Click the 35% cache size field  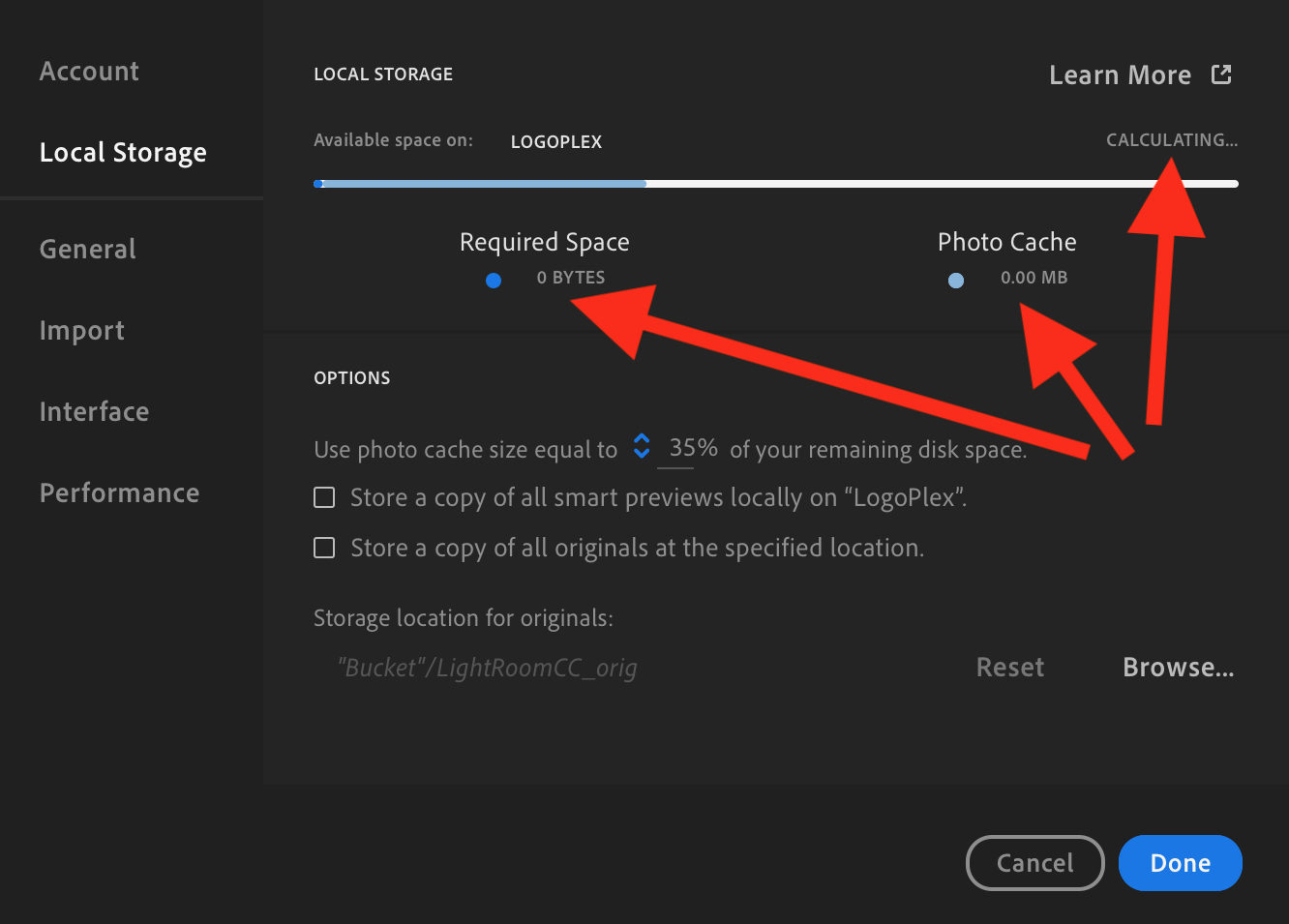pos(693,449)
